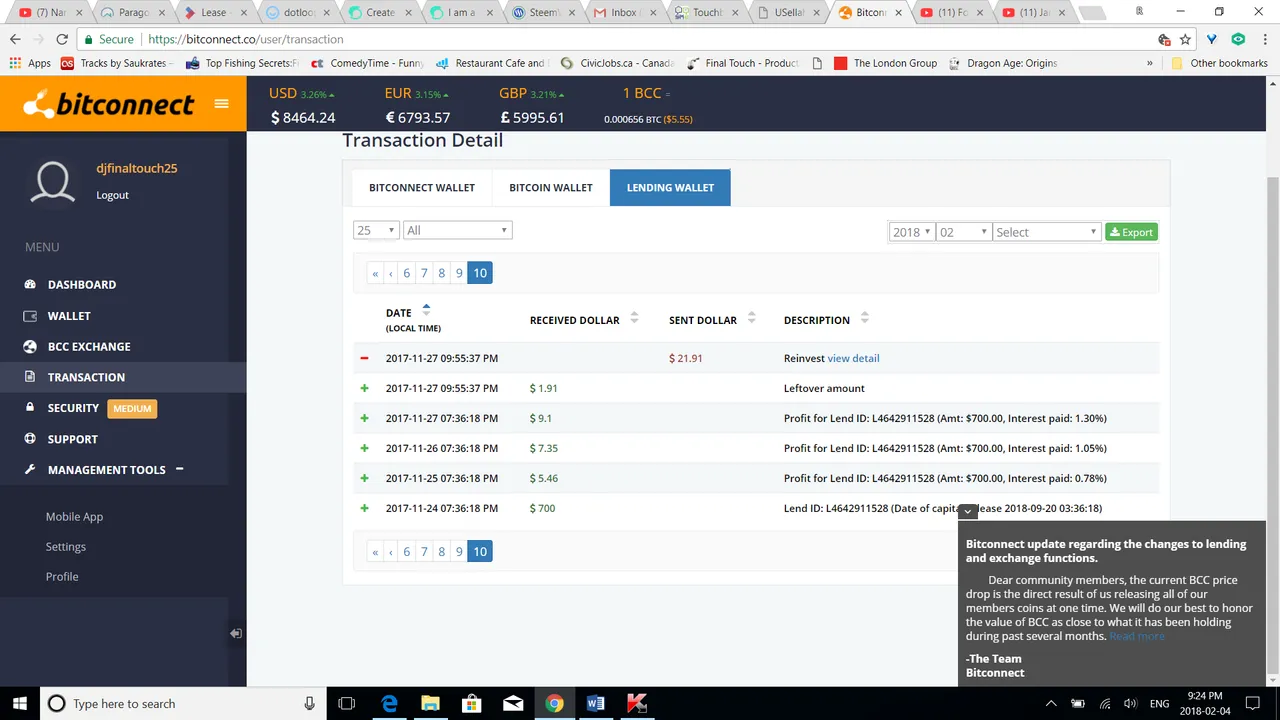Click the Support globe icon
The height and width of the screenshot is (720, 1280).
30,439
